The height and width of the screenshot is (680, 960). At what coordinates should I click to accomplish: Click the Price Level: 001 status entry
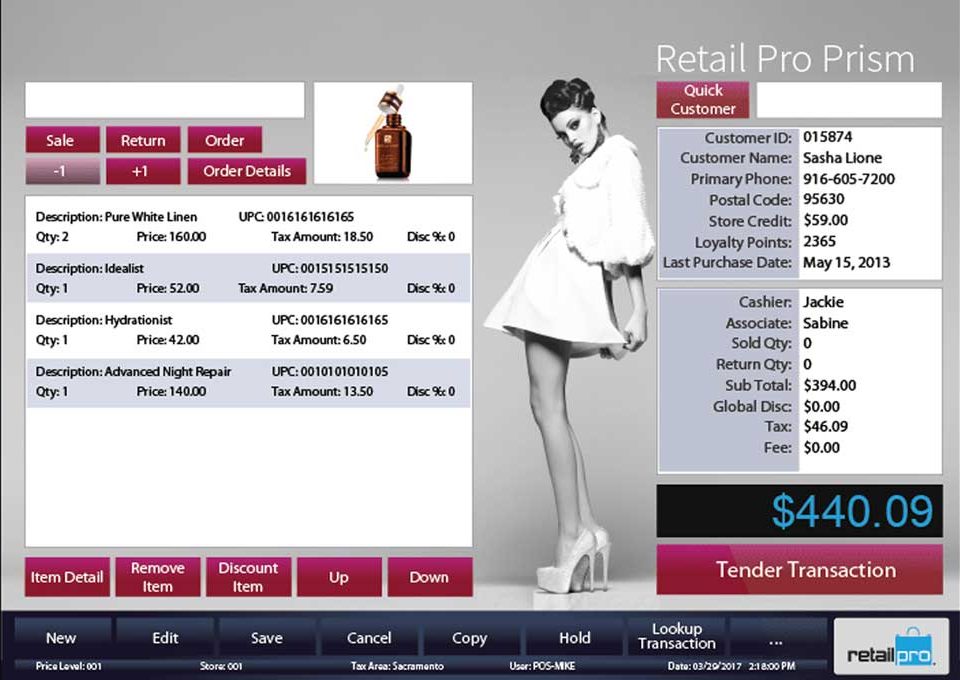pyautogui.click(x=69, y=666)
